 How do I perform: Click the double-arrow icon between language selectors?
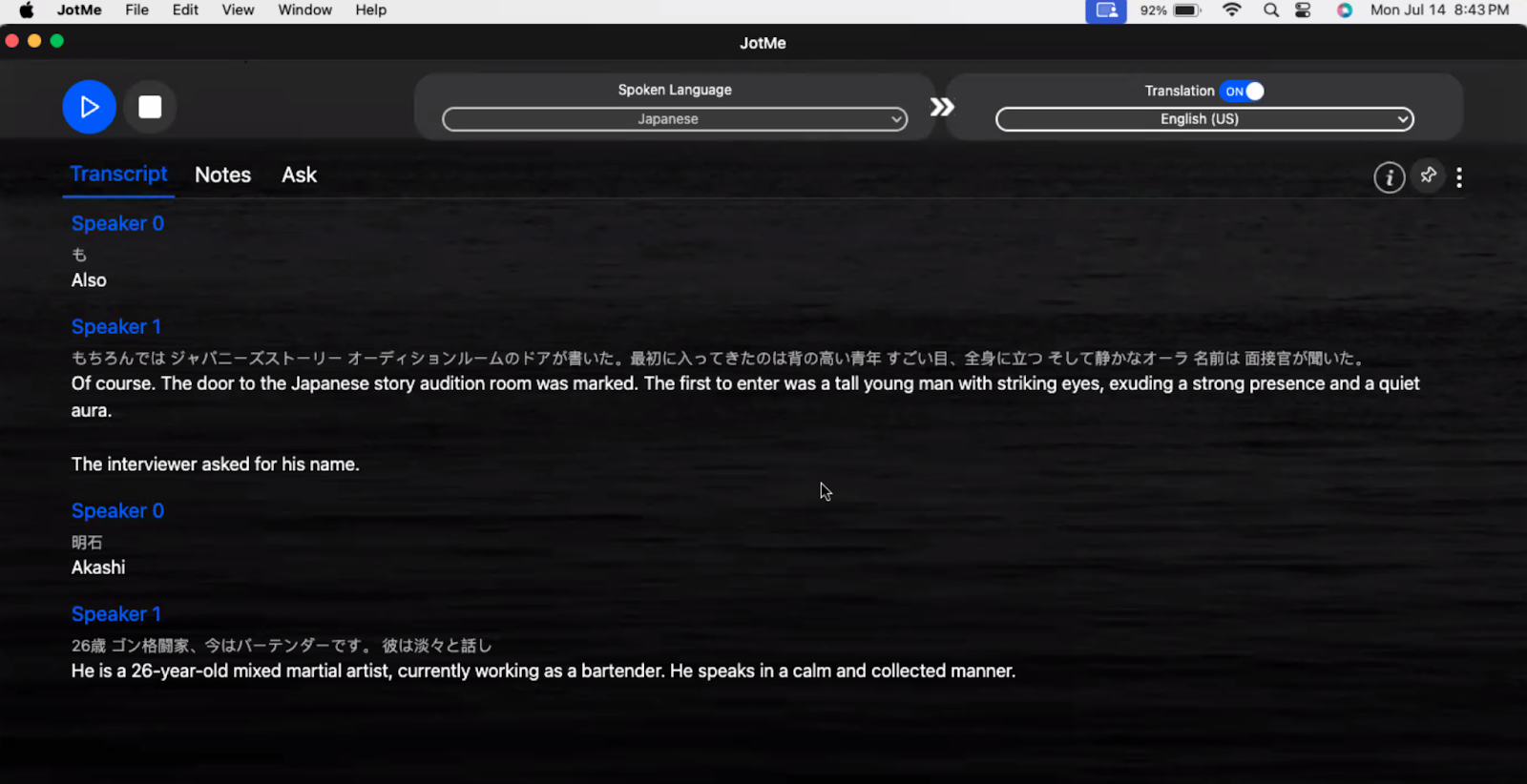pyautogui.click(x=942, y=107)
